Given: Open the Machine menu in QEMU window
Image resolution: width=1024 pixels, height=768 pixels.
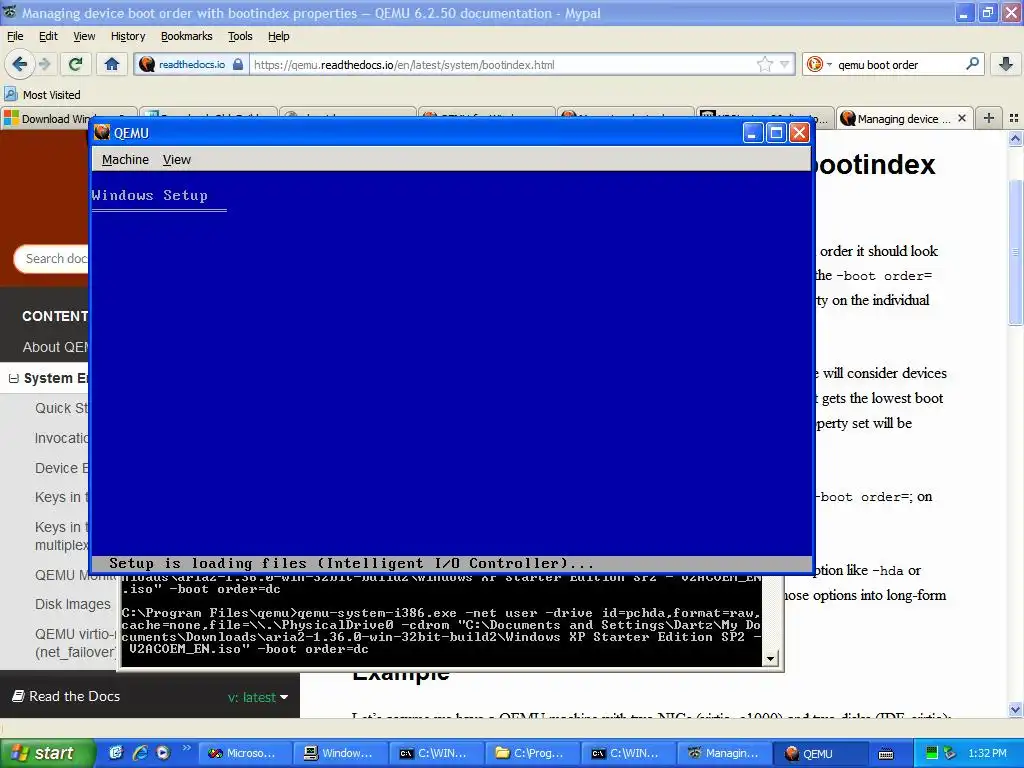Looking at the screenshot, I should [x=125, y=159].
